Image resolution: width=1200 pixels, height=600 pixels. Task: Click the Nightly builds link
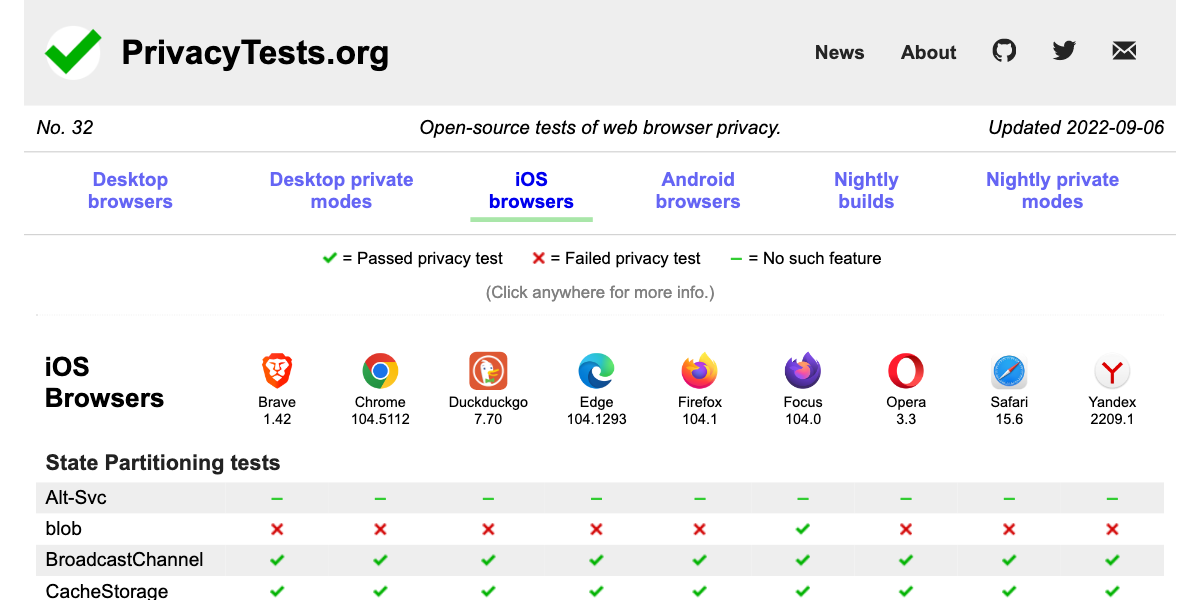(866, 190)
